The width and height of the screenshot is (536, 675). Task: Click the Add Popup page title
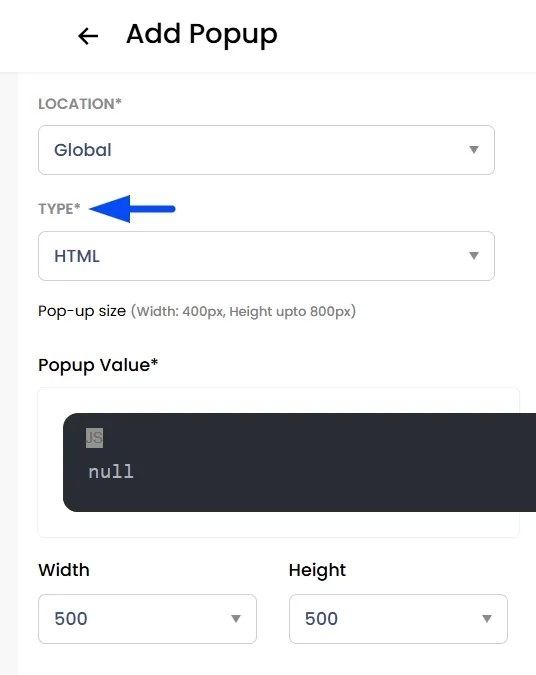coord(201,34)
